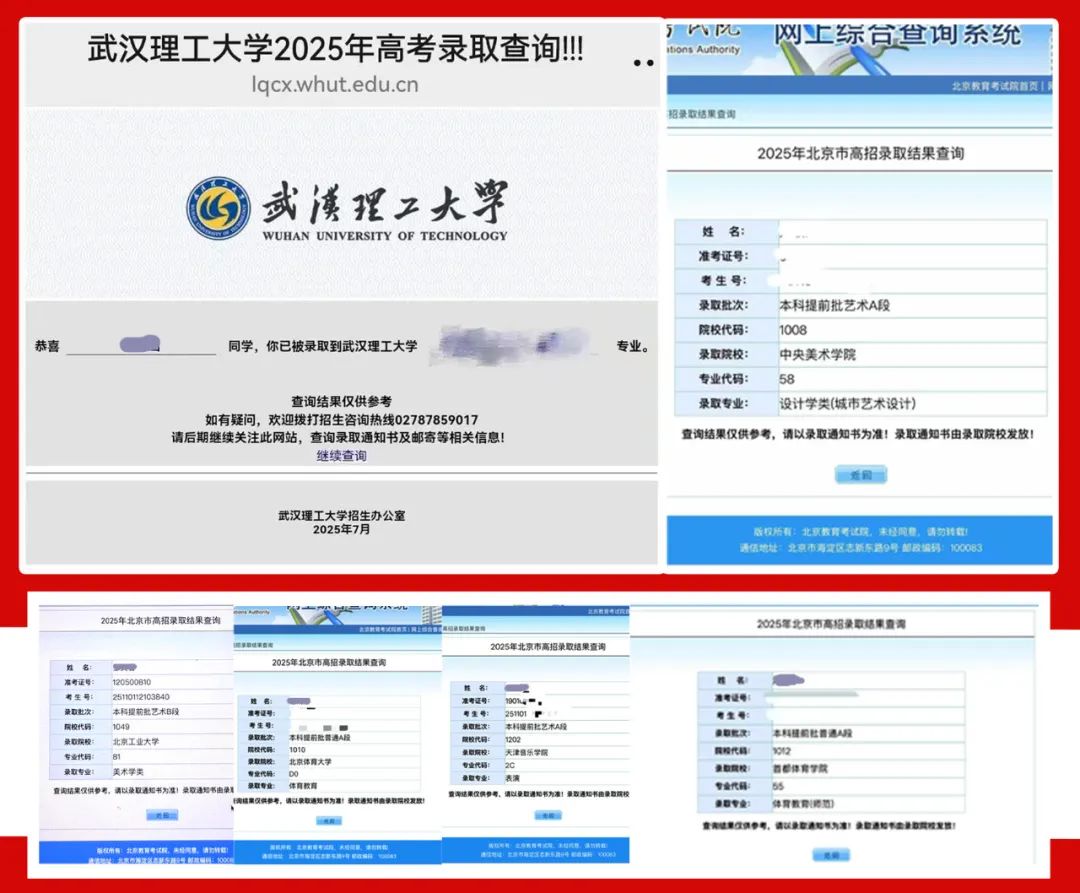Click 返回 button below the 北京体育大学 result
This screenshot has width=1080, height=893.
pyautogui.click(x=329, y=821)
